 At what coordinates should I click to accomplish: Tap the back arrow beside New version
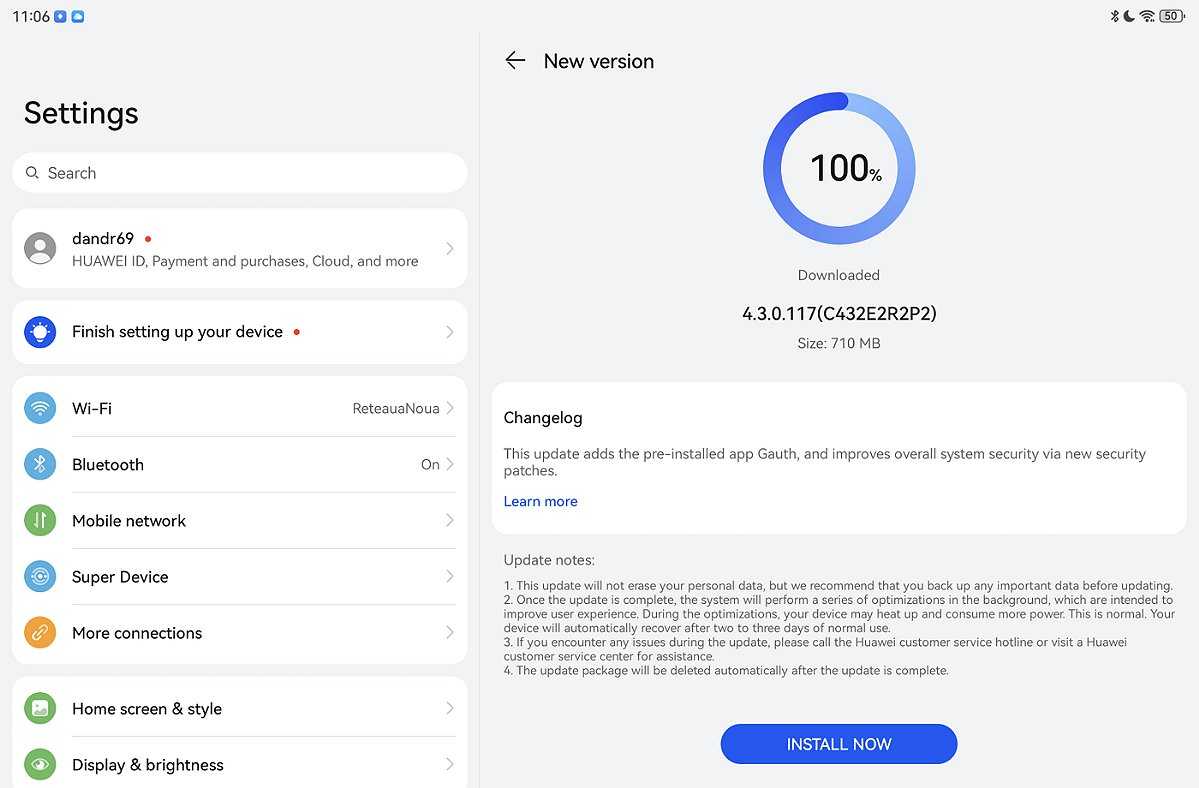(x=515, y=60)
